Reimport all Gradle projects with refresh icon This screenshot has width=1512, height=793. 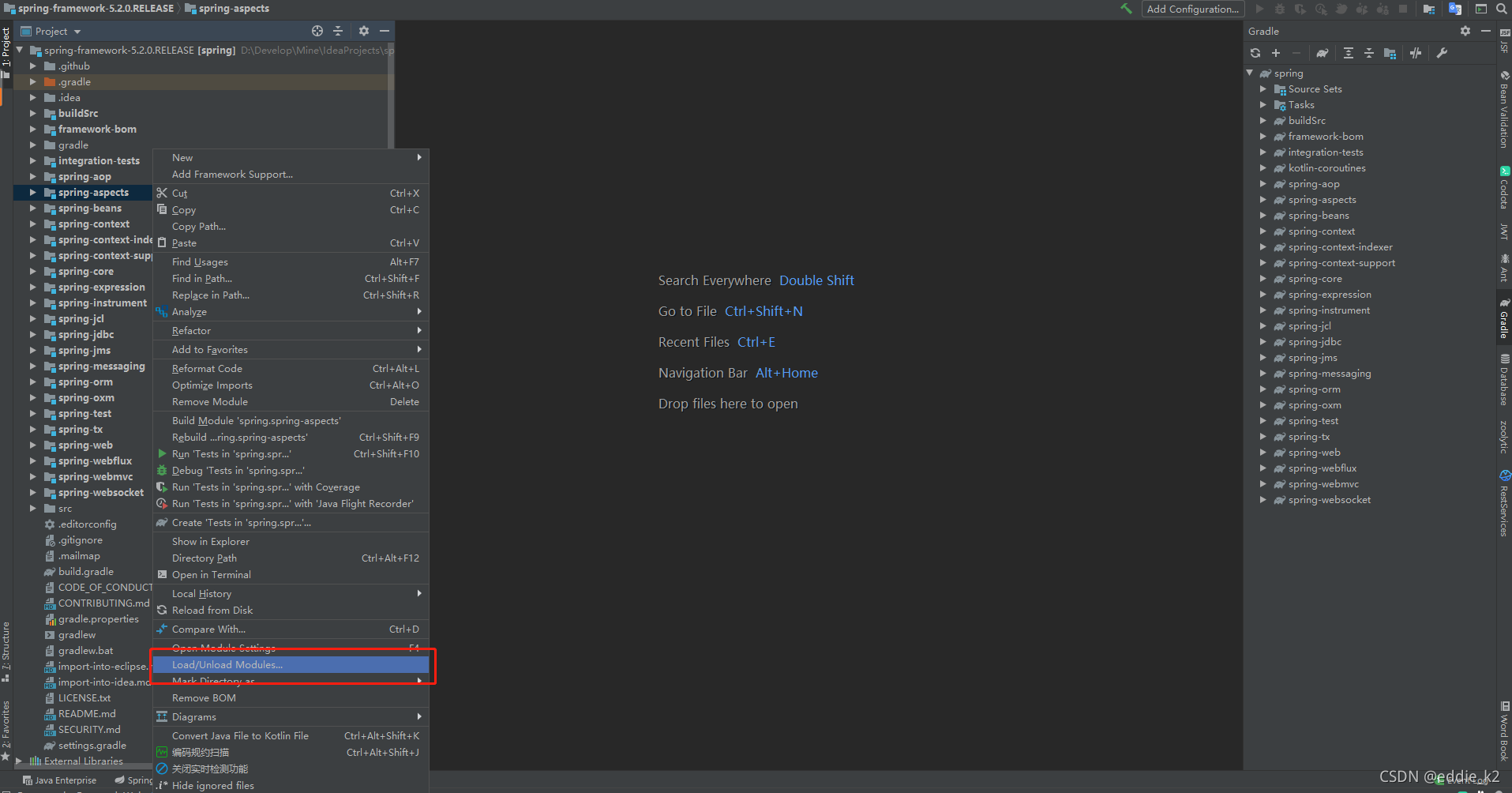1255,53
